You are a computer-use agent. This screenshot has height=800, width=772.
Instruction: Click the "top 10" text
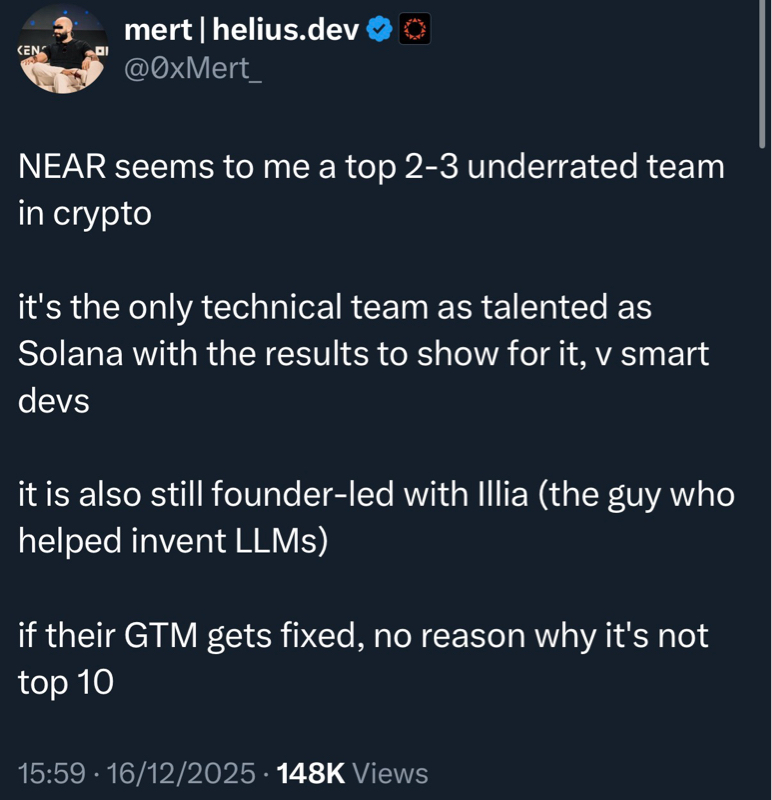66,683
